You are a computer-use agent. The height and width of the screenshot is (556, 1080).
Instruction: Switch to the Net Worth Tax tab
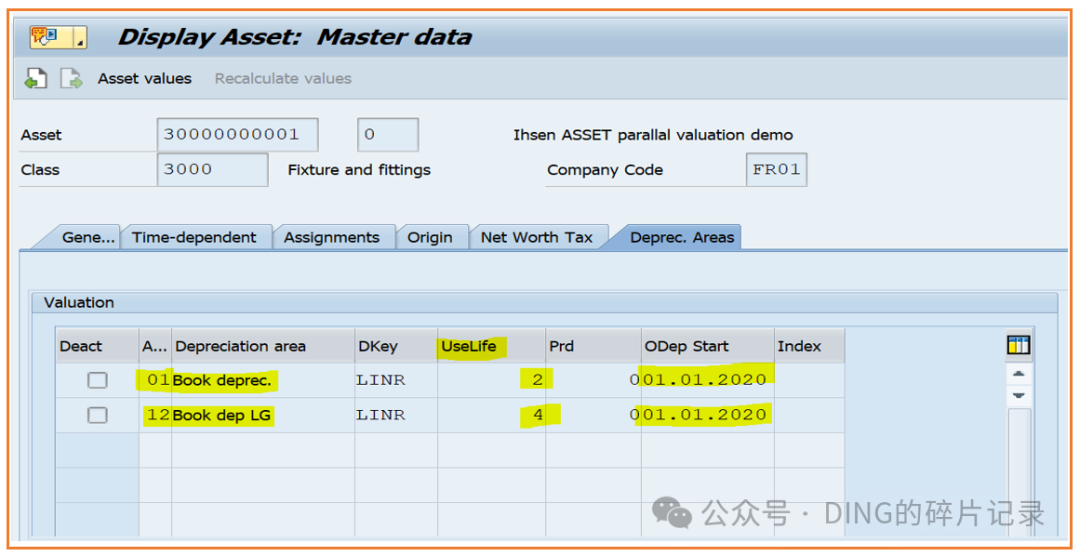tap(537, 237)
